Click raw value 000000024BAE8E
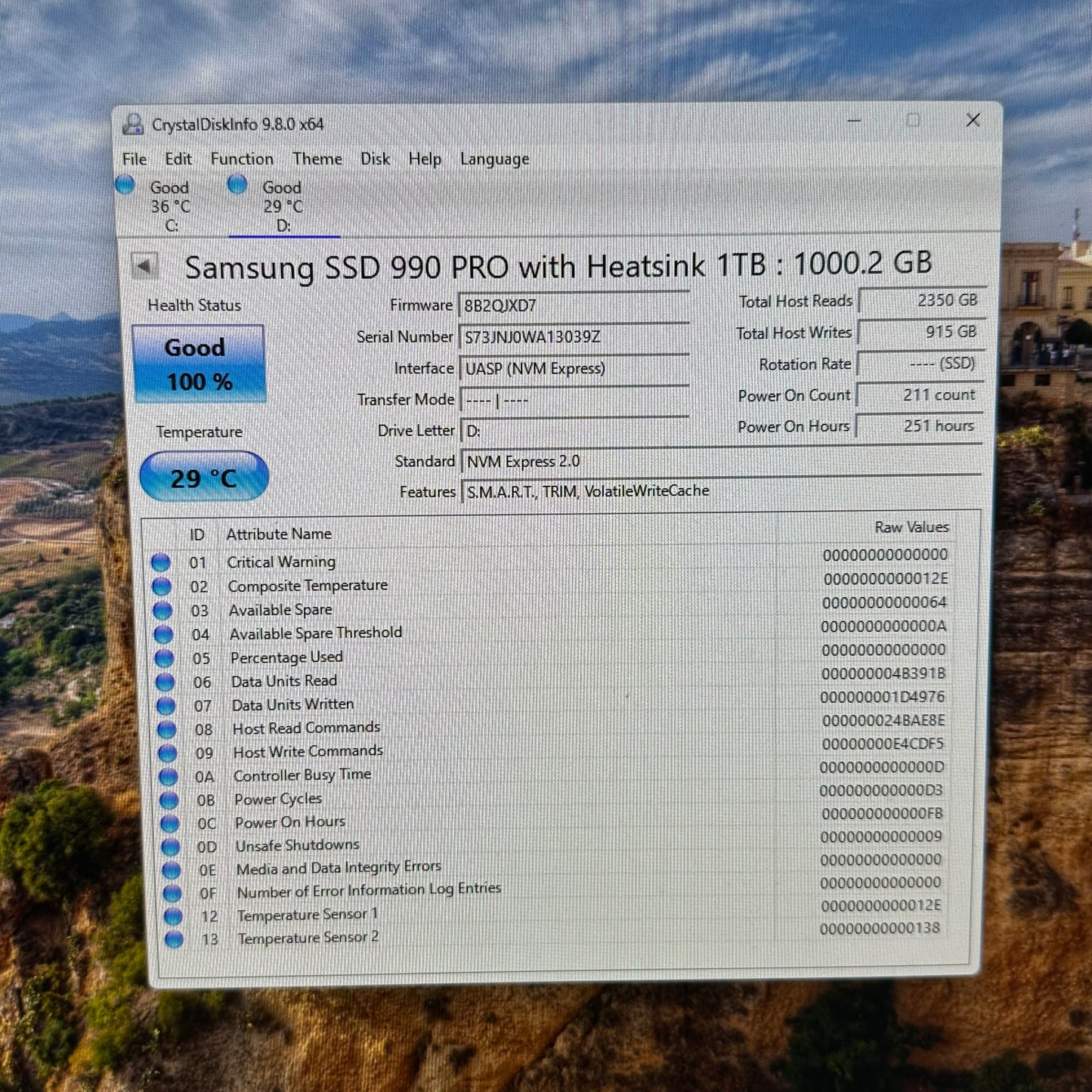 click(883, 720)
